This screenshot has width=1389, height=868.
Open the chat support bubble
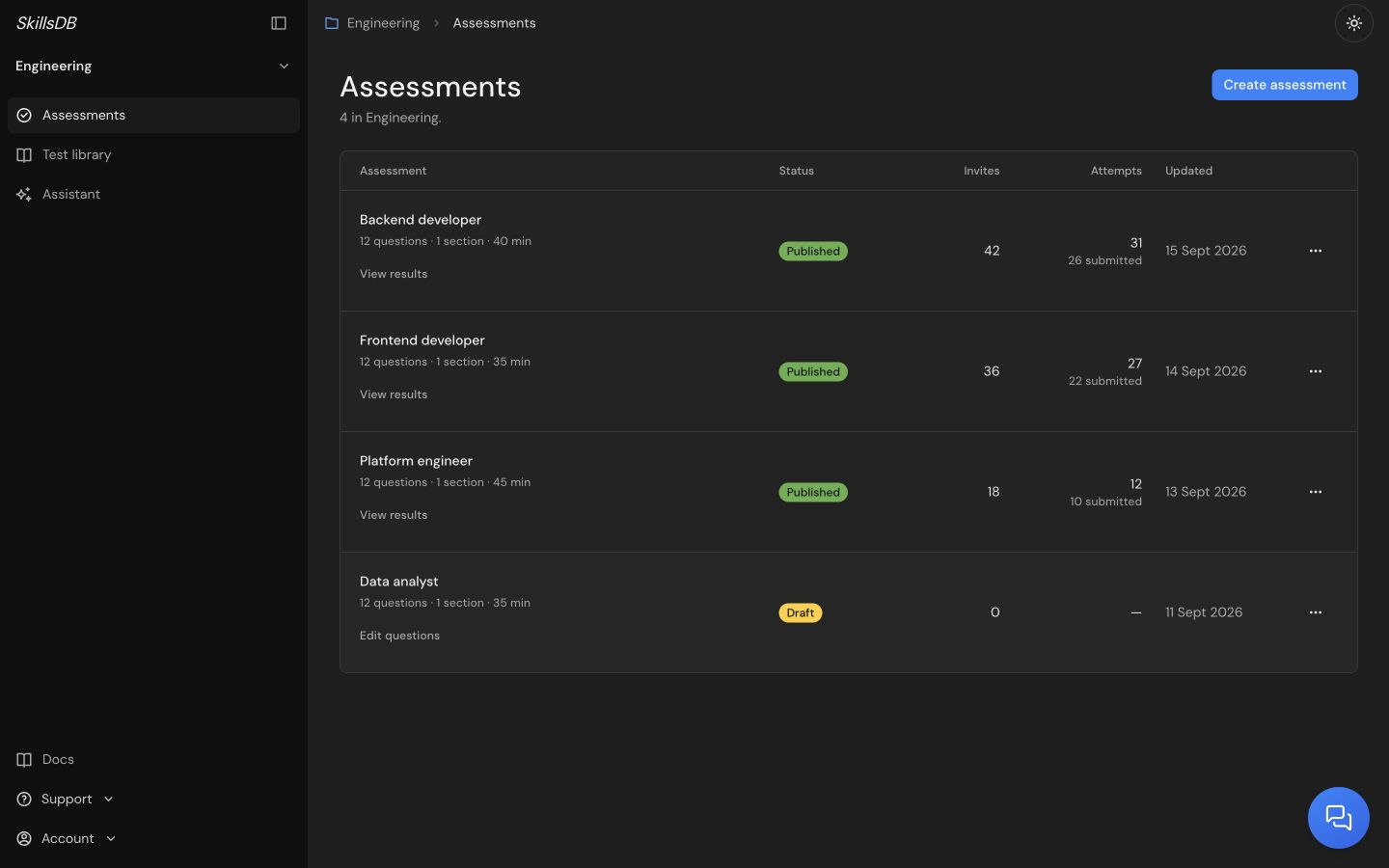(1338, 818)
